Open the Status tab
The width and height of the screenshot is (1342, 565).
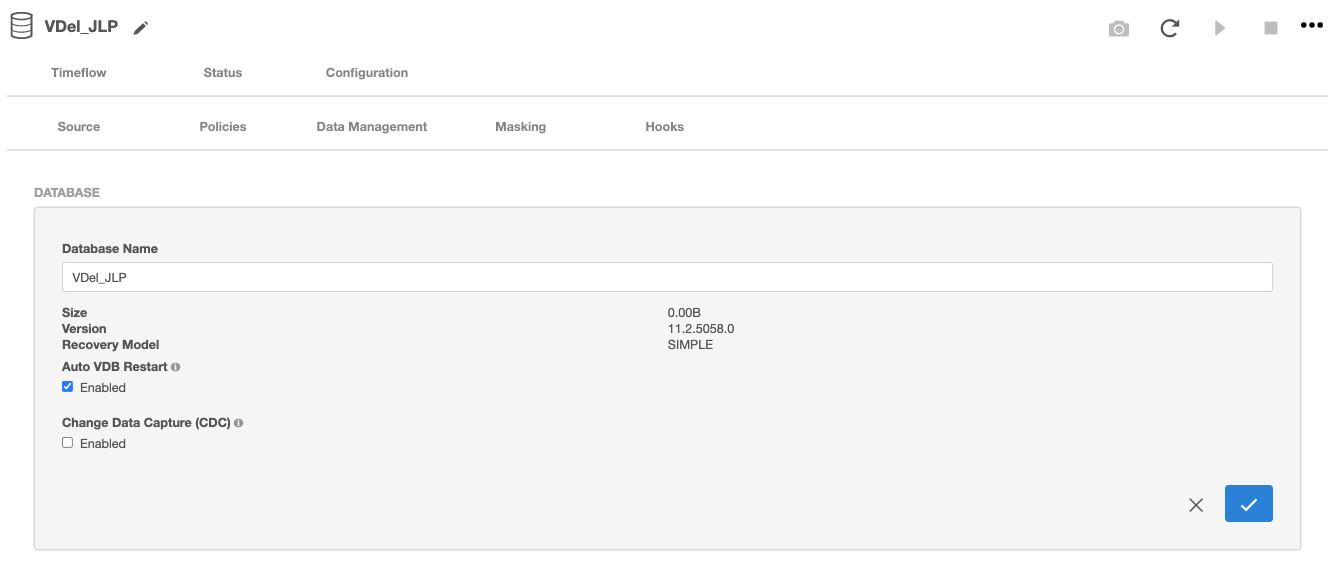223,73
